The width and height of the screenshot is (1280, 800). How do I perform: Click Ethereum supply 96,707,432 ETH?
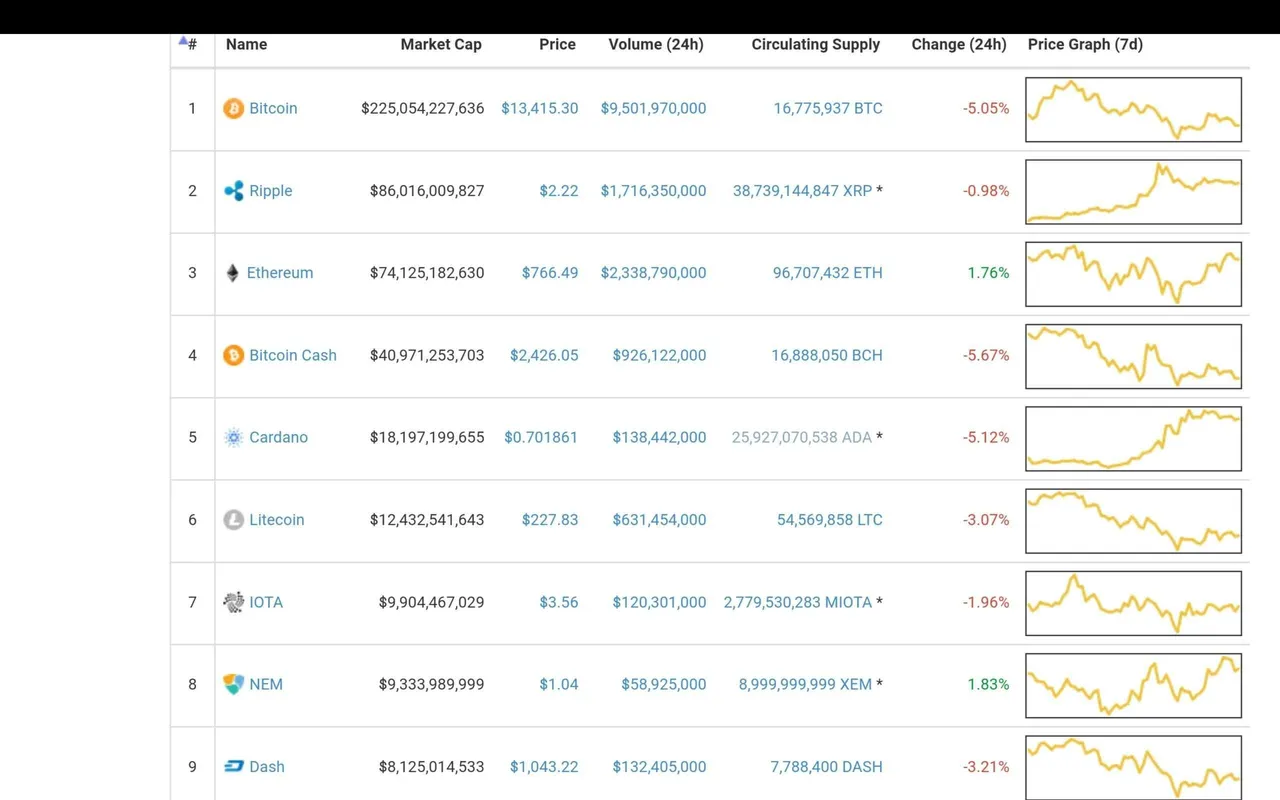[828, 273]
